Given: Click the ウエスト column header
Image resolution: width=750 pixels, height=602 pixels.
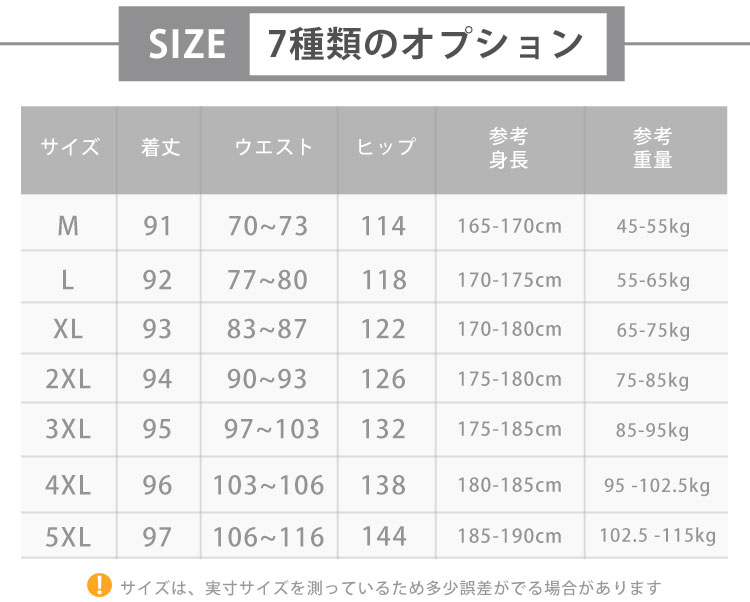Looking at the screenshot, I should click(273, 147).
